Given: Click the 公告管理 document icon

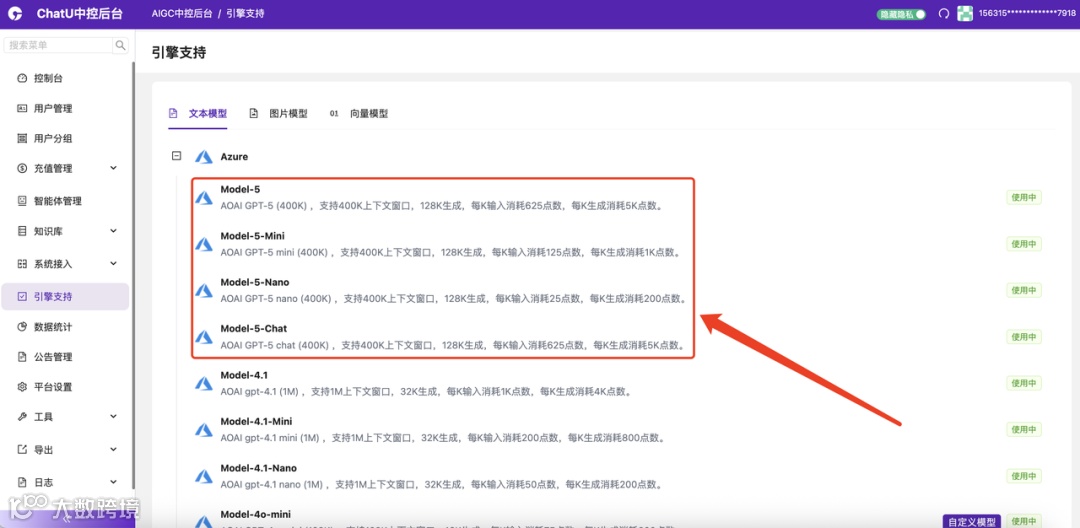Looking at the screenshot, I should [x=22, y=357].
